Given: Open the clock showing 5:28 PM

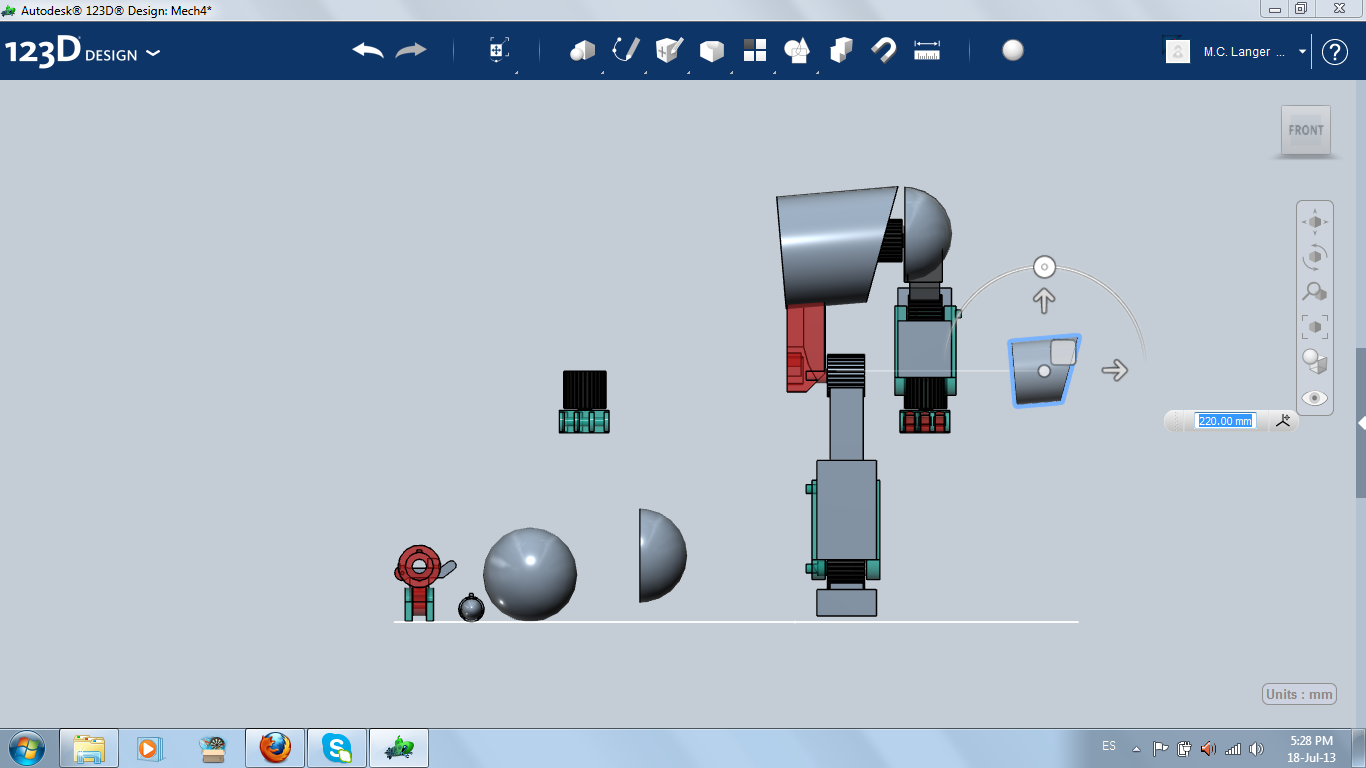Looking at the screenshot, I should coord(1313,749).
